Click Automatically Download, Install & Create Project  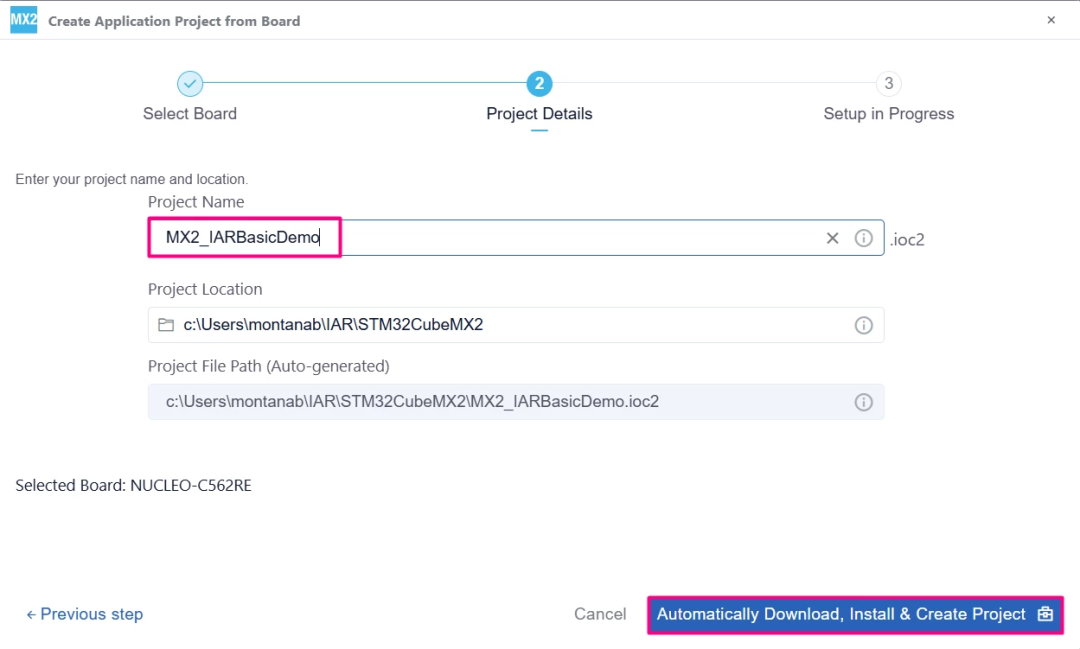855,615
